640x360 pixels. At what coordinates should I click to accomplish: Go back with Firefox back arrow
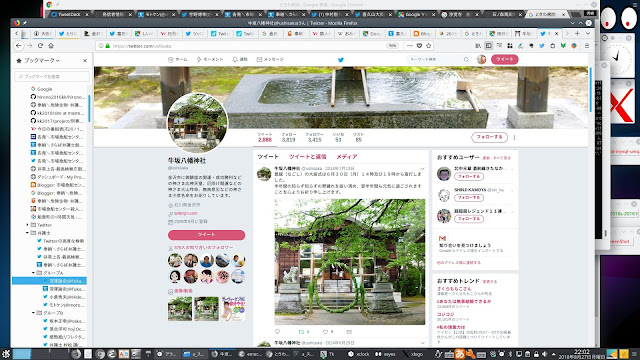pyautogui.click(x=19, y=46)
